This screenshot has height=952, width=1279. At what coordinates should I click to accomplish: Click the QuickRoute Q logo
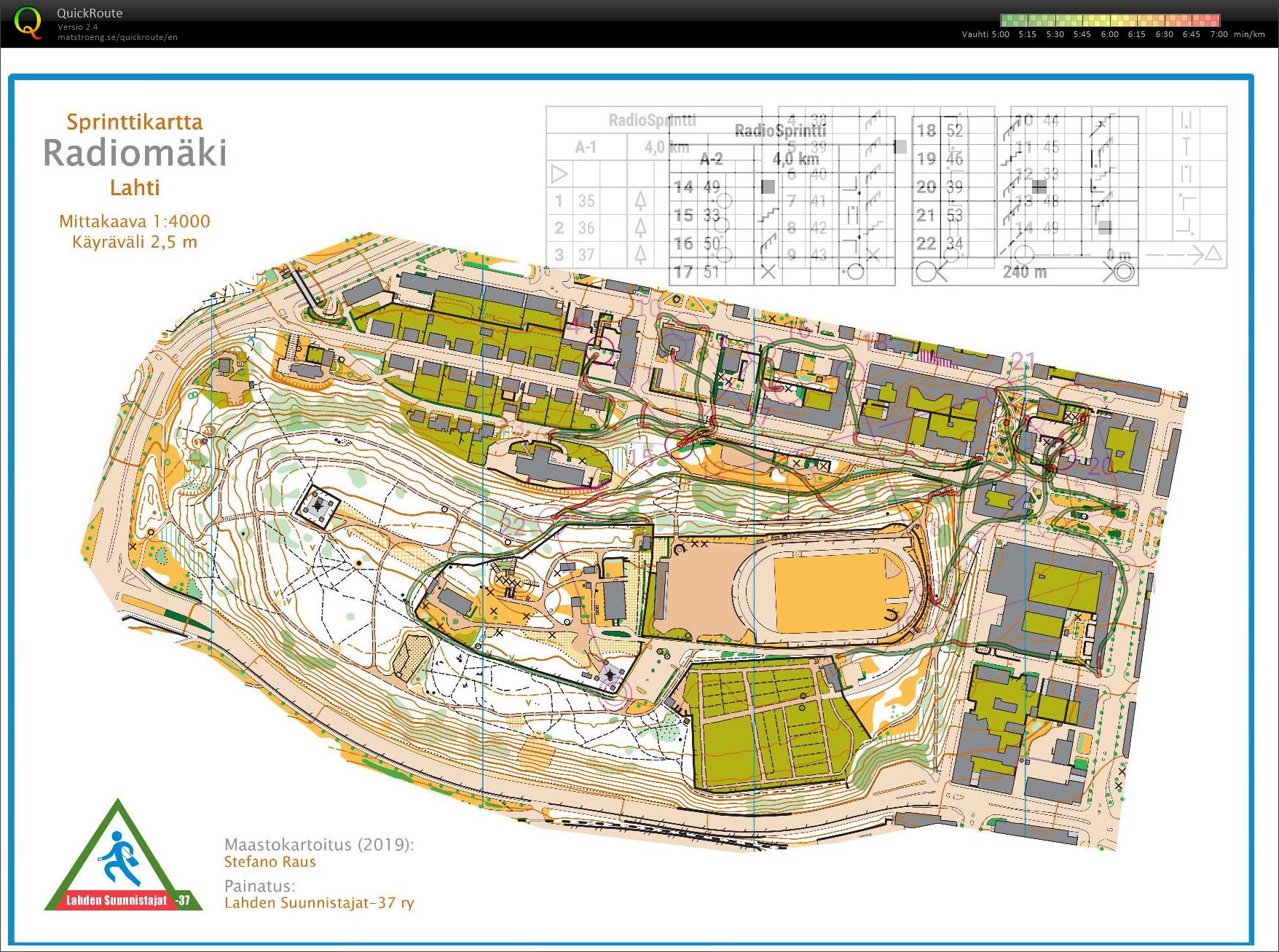tap(28, 22)
